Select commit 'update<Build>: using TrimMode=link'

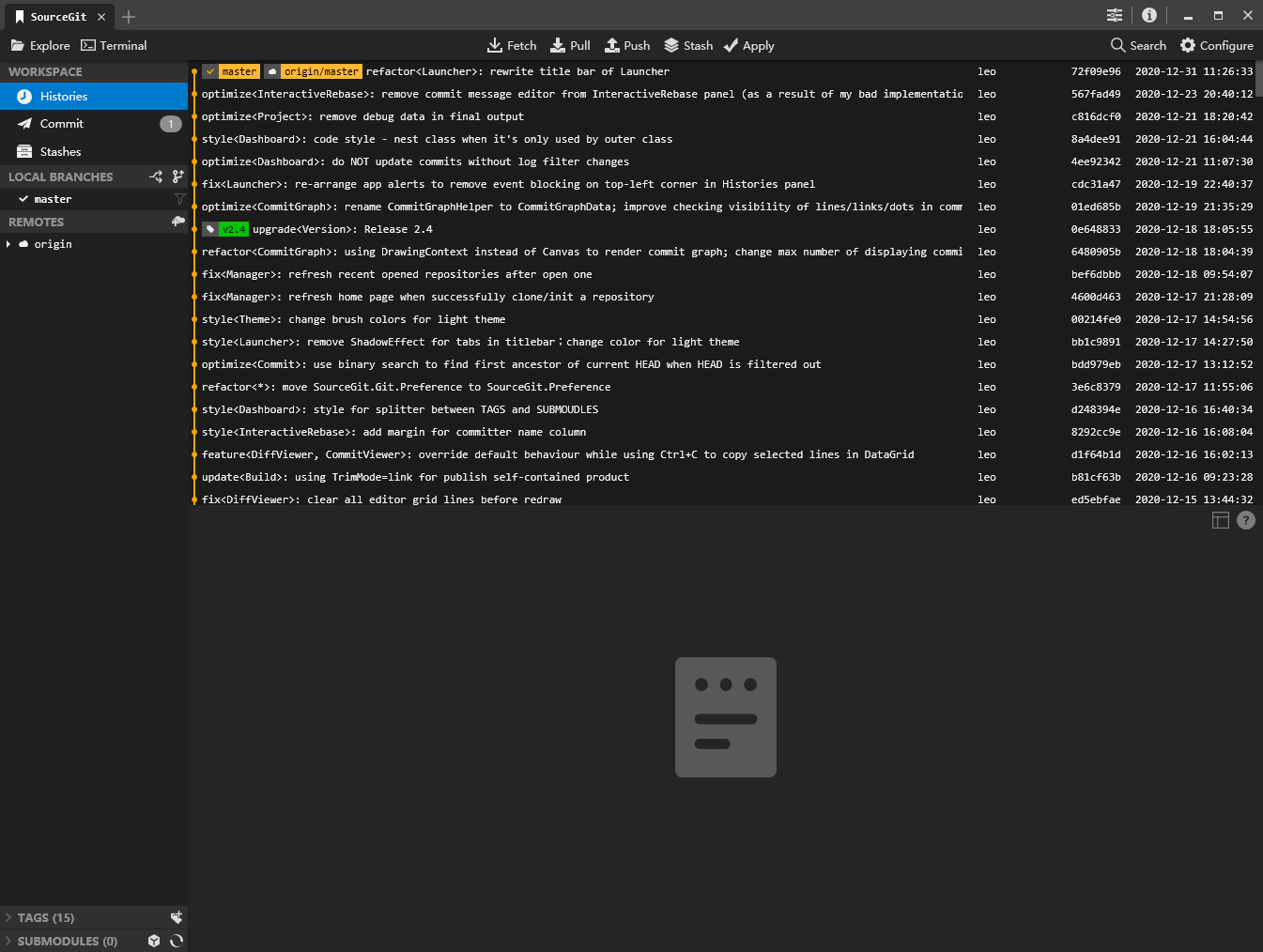[x=723, y=477]
